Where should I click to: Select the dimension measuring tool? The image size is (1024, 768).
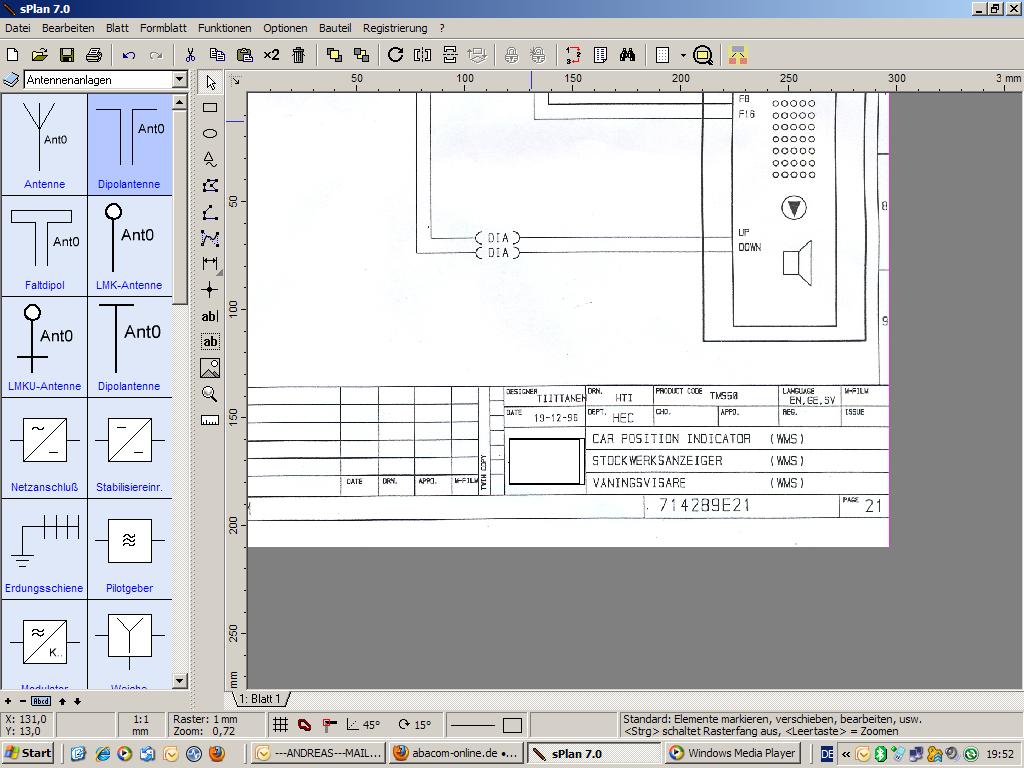click(210, 264)
